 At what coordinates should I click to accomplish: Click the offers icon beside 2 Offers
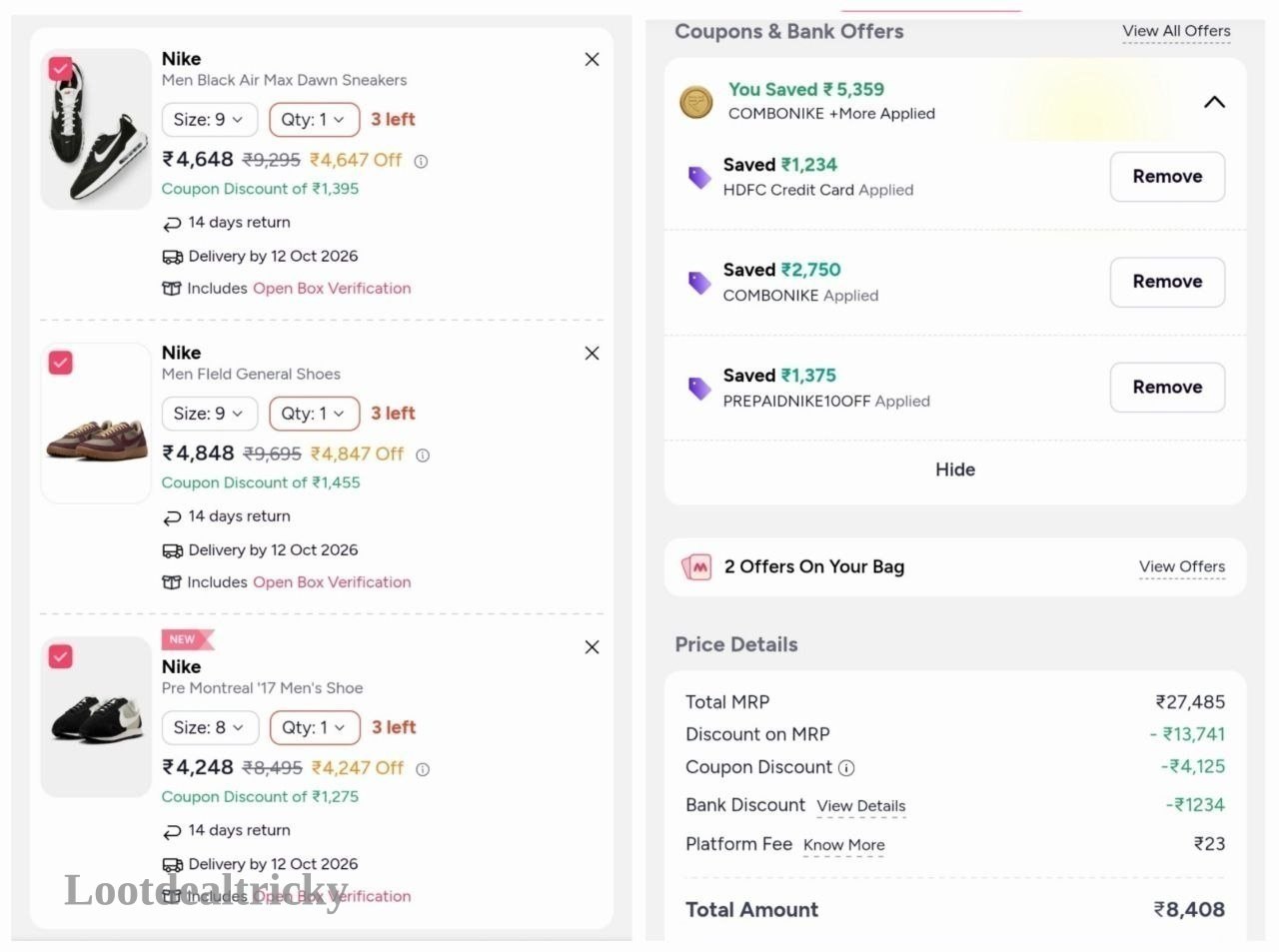point(696,567)
